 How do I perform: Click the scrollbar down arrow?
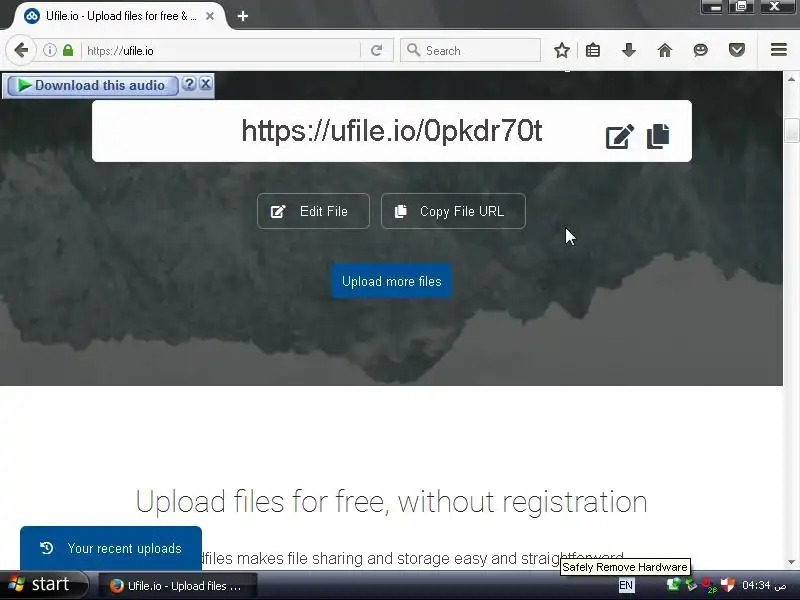click(791, 562)
